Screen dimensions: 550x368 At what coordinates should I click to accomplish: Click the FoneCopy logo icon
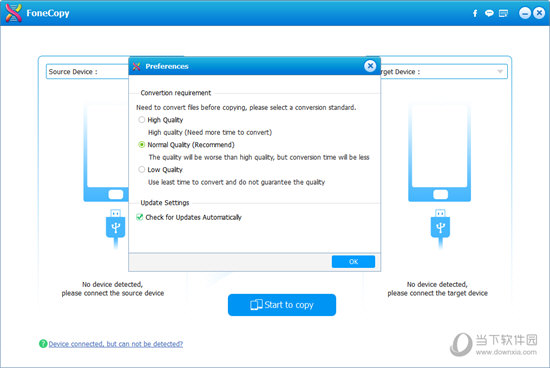[13, 13]
